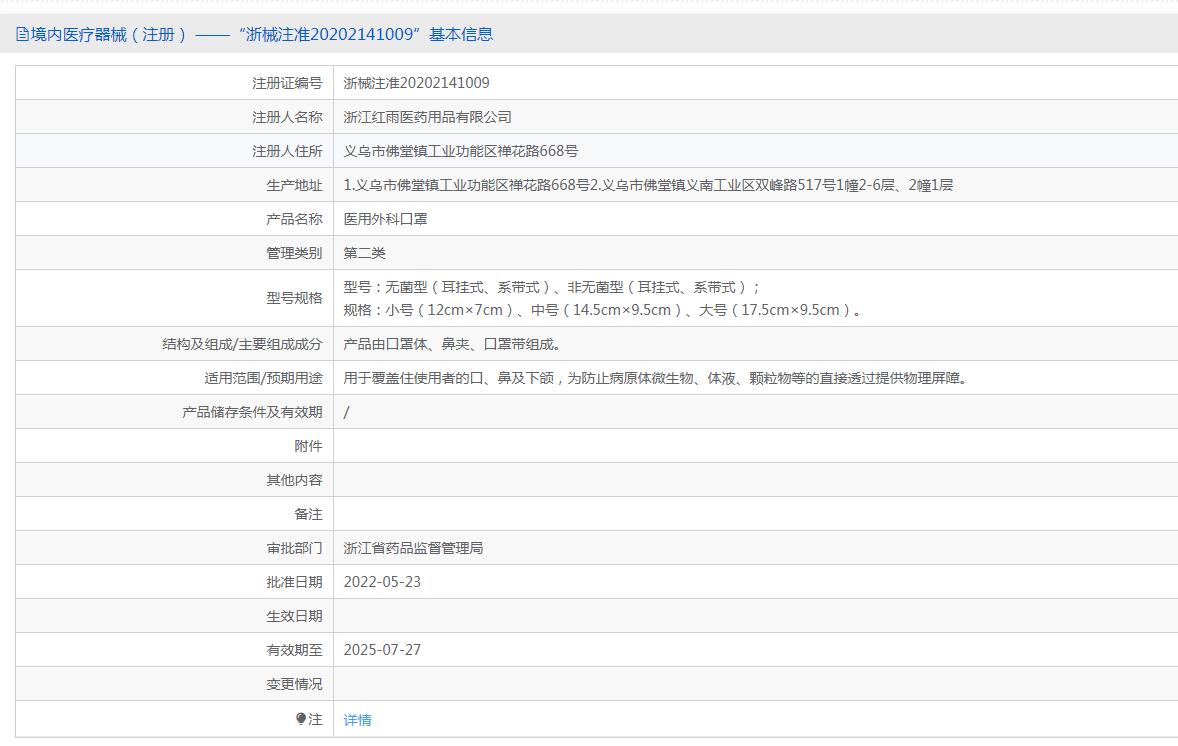Click the 注册人住所 label
The height and width of the screenshot is (746, 1178).
coord(287,151)
